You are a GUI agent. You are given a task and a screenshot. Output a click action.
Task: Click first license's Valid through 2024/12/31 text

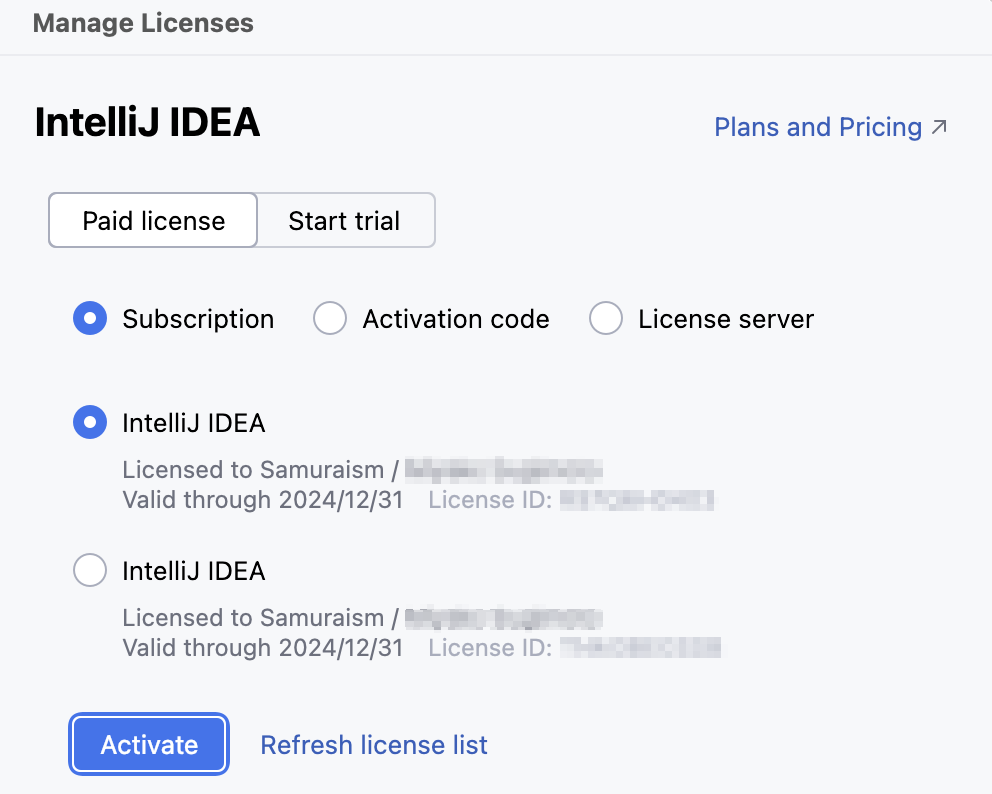point(263,500)
